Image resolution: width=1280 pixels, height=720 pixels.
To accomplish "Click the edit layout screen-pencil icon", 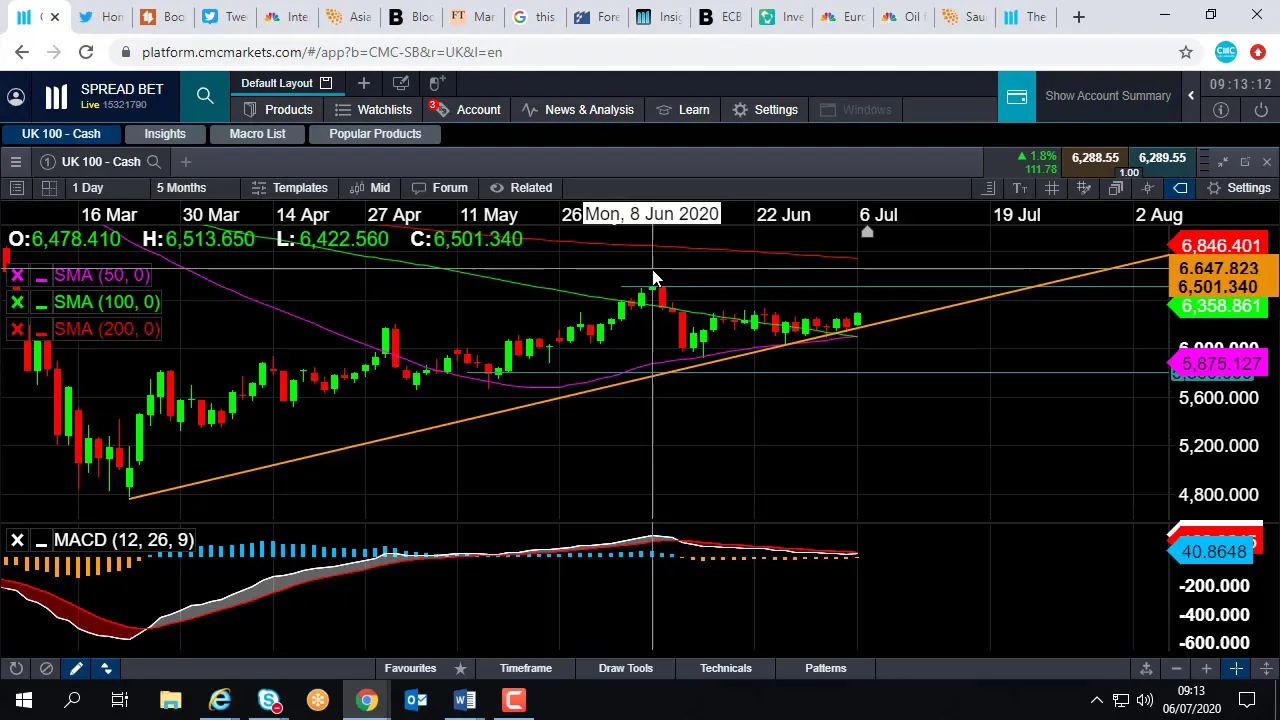I will tap(401, 83).
